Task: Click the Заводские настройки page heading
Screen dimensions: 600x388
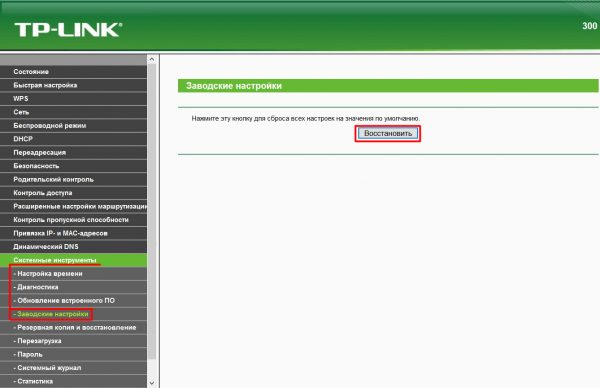Action: 234,86
